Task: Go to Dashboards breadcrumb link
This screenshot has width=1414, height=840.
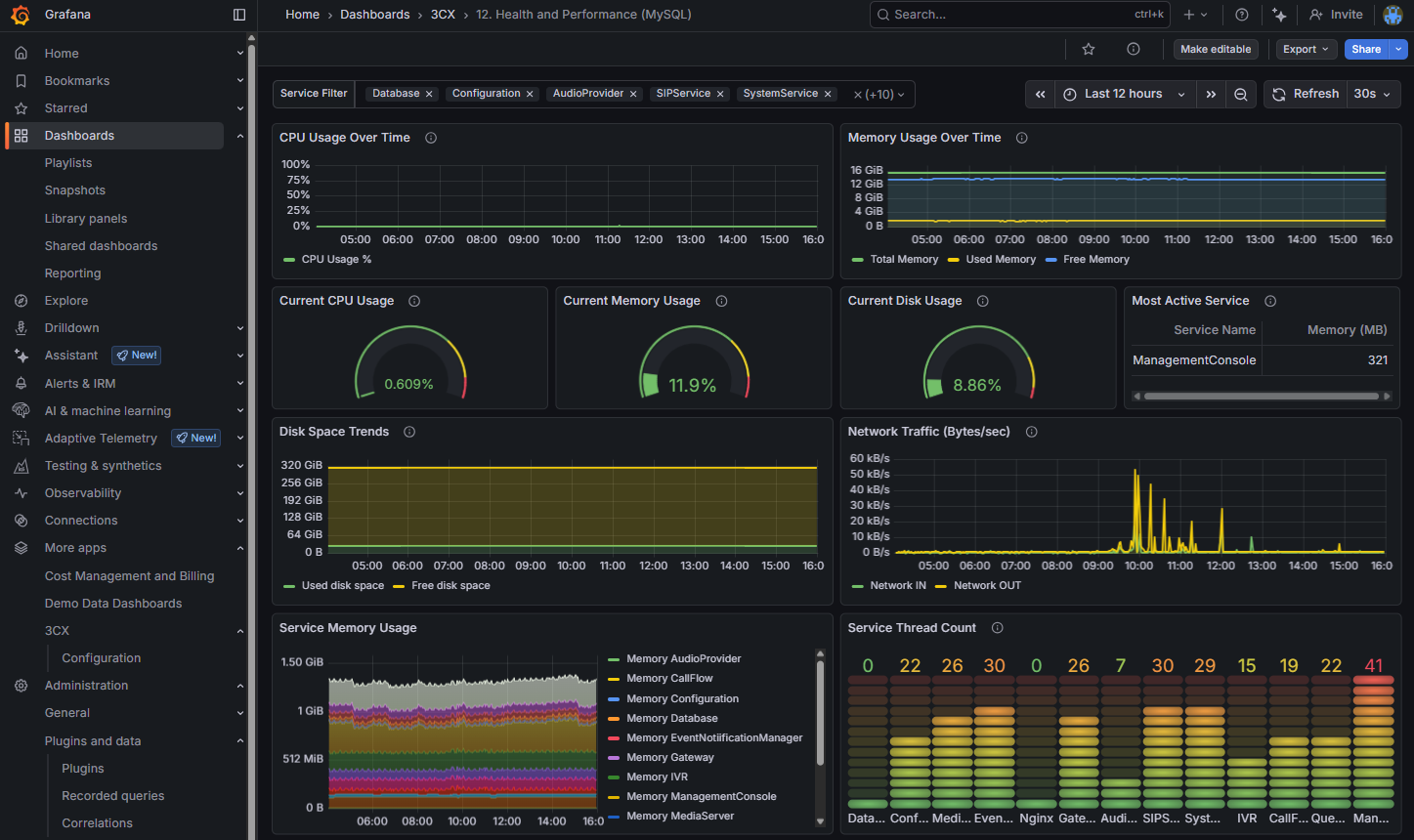Action: [x=375, y=15]
